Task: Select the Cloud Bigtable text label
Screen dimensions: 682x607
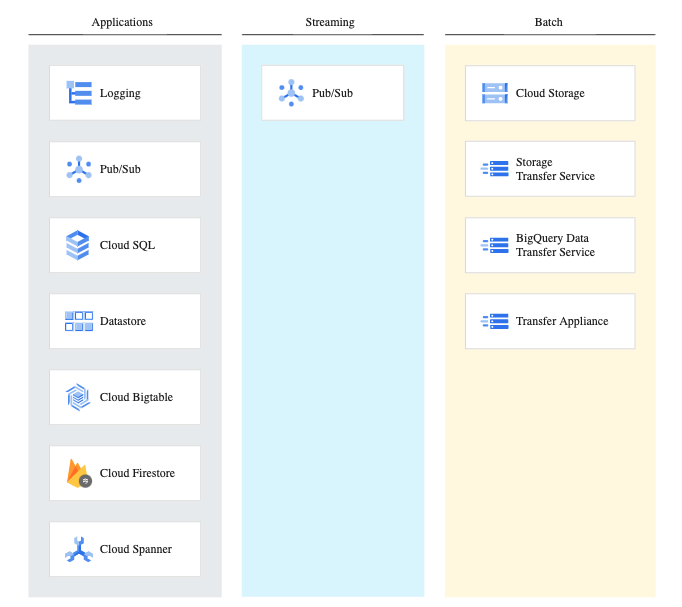Action: tap(136, 397)
